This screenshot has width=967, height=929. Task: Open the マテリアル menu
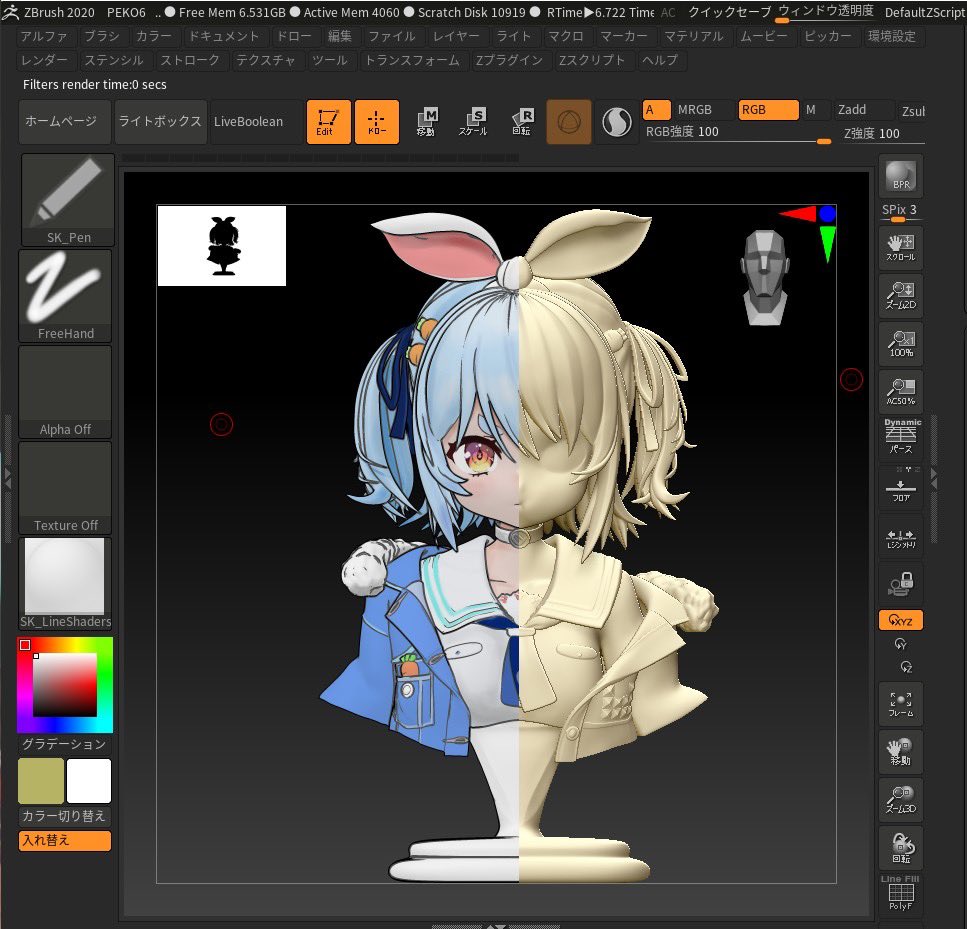click(x=694, y=36)
